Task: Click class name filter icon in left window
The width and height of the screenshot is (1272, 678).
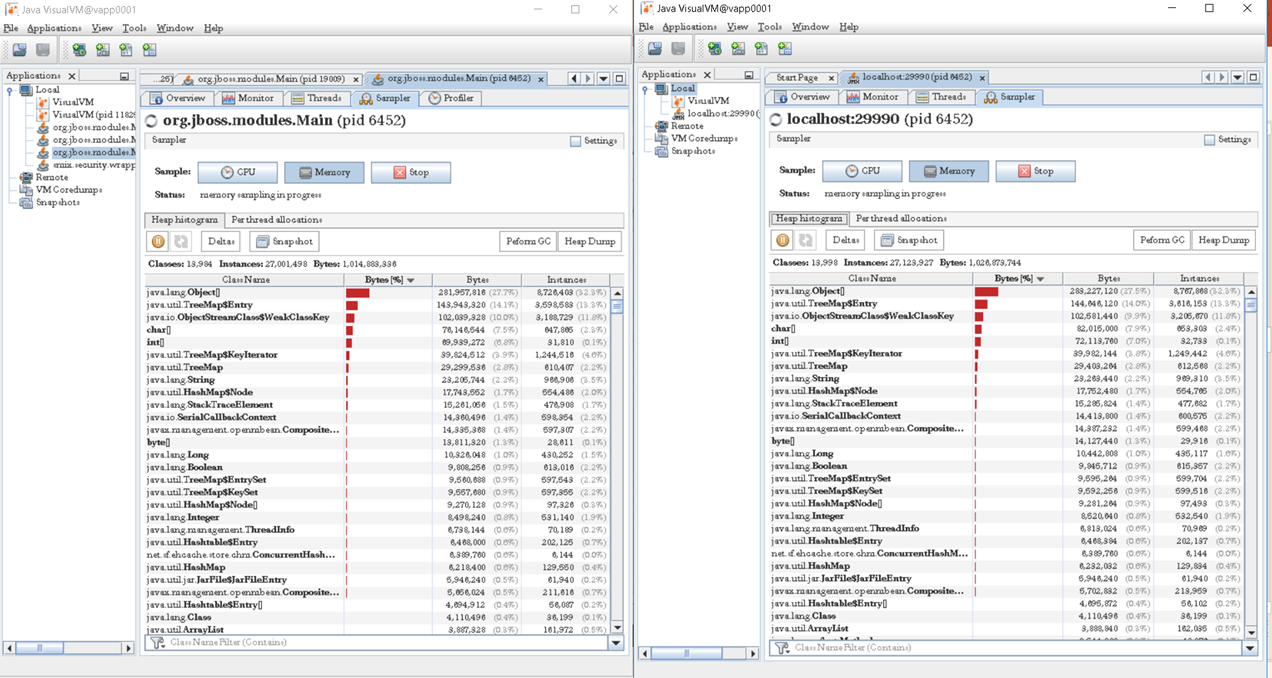Action: pyautogui.click(x=157, y=643)
